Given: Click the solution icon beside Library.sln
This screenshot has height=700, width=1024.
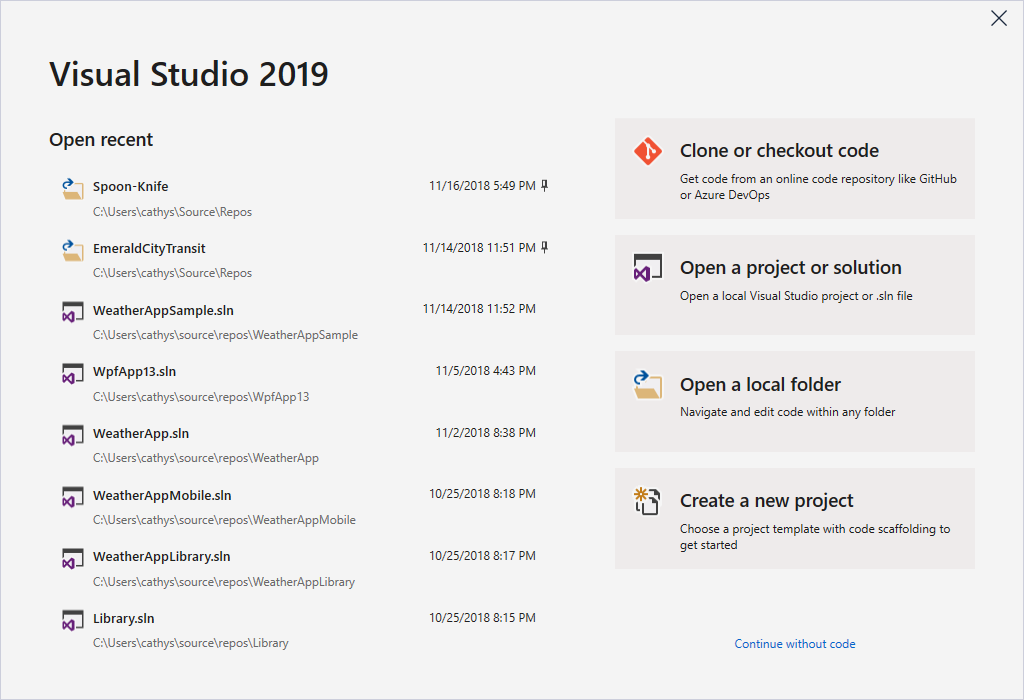Looking at the screenshot, I should tap(72, 620).
